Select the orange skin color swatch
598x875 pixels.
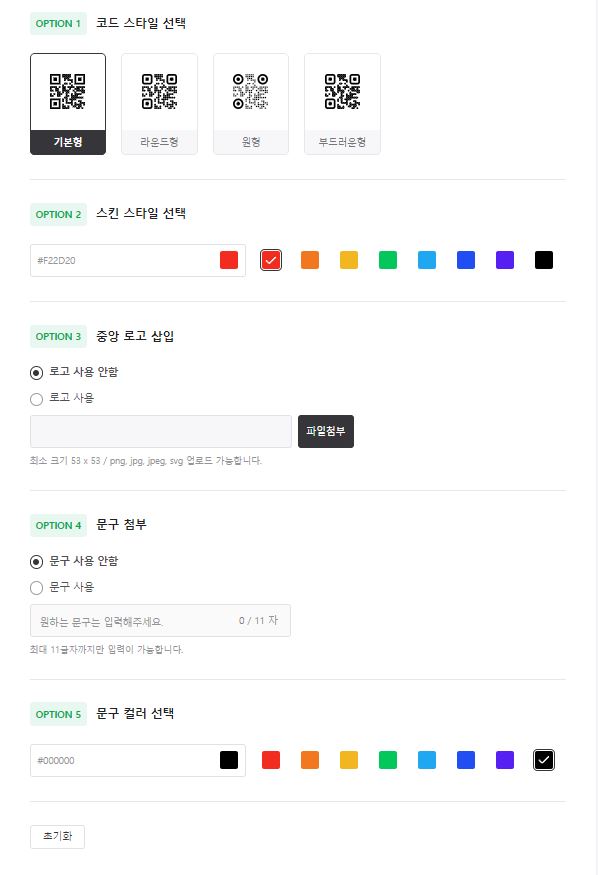tap(310, 260)
